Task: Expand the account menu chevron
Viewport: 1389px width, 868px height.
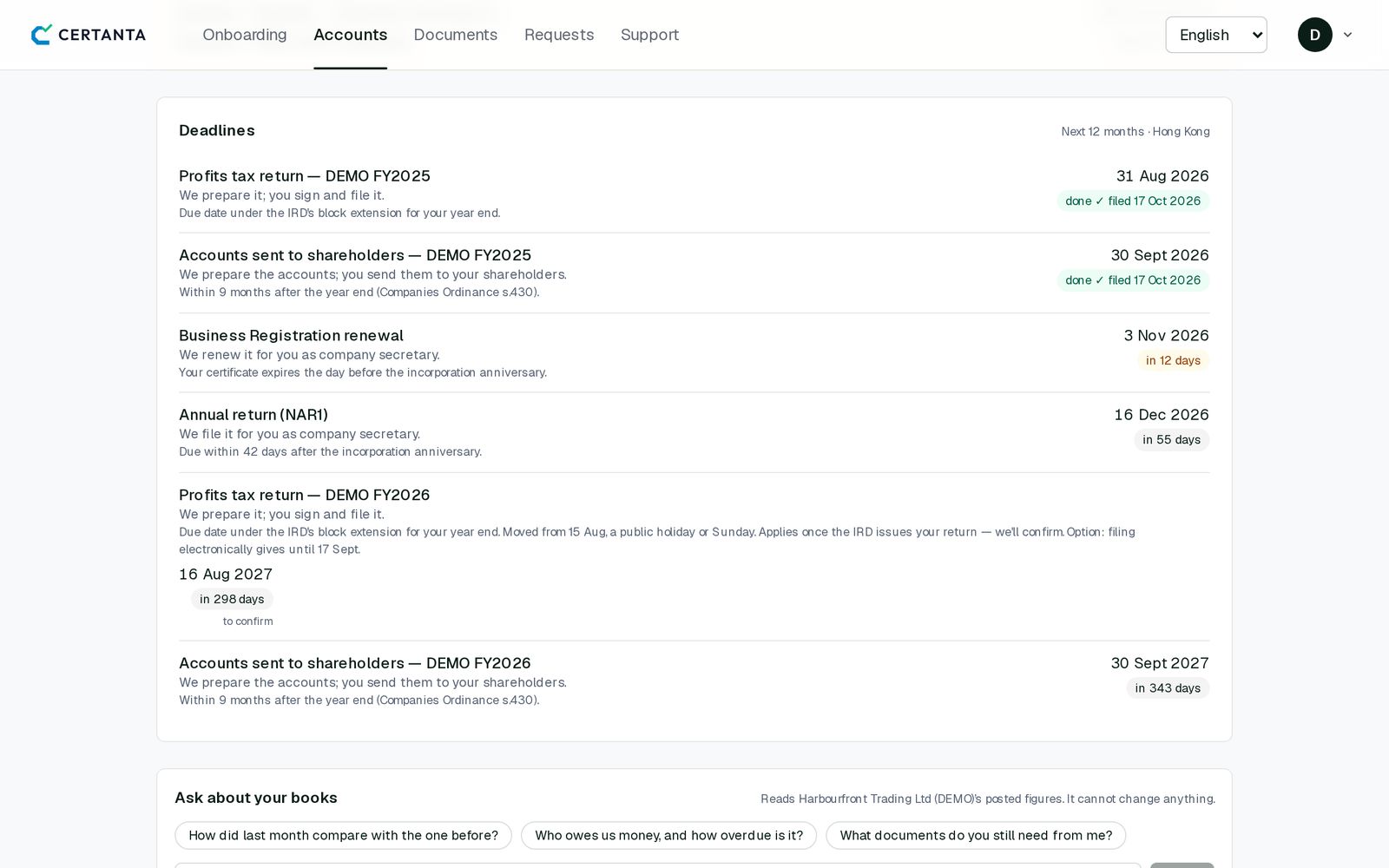Action: point(1347,35)
